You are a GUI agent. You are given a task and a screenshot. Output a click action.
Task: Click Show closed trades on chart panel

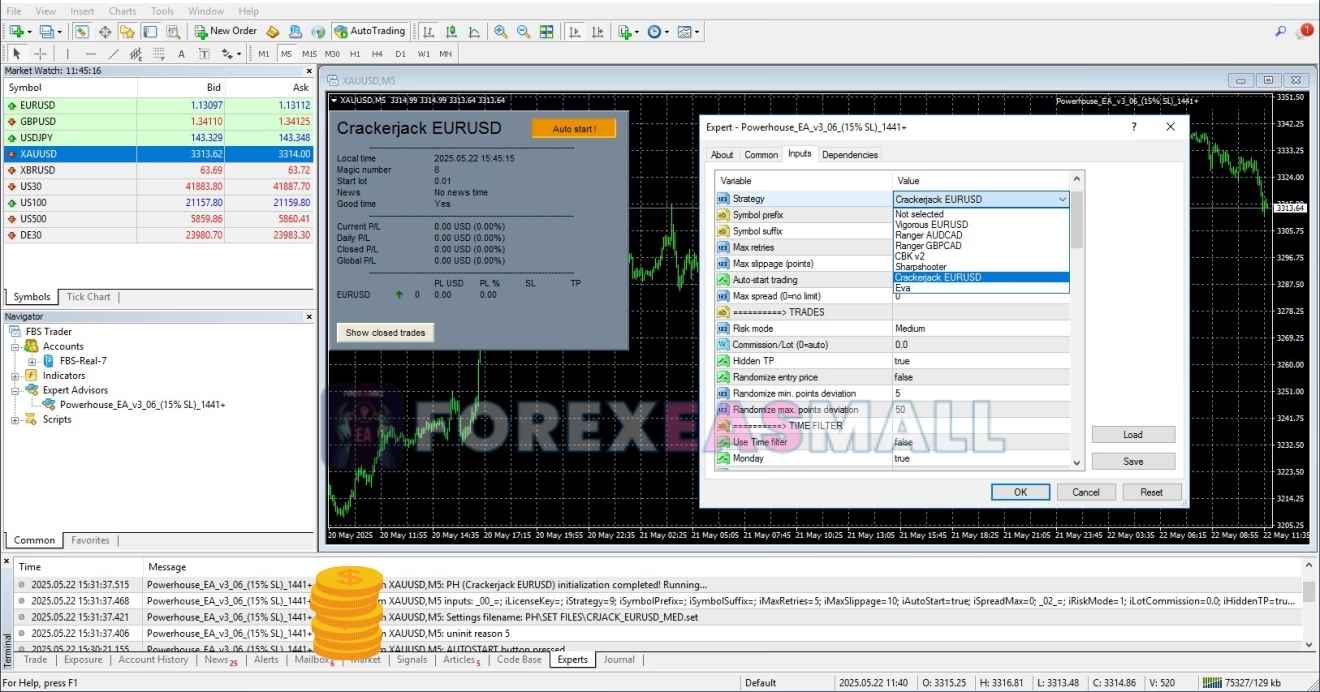point(386,333)
